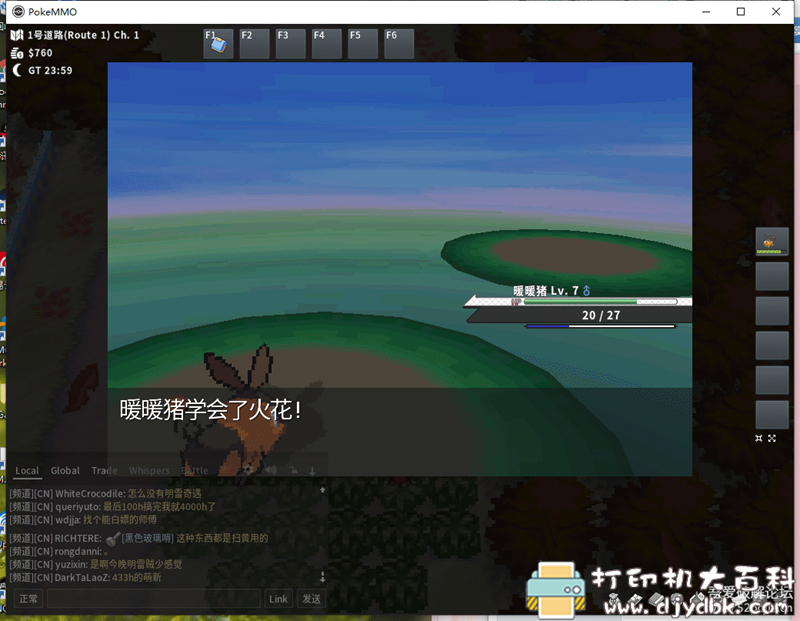Open the 正常 chat mode selector

(29, 599)
